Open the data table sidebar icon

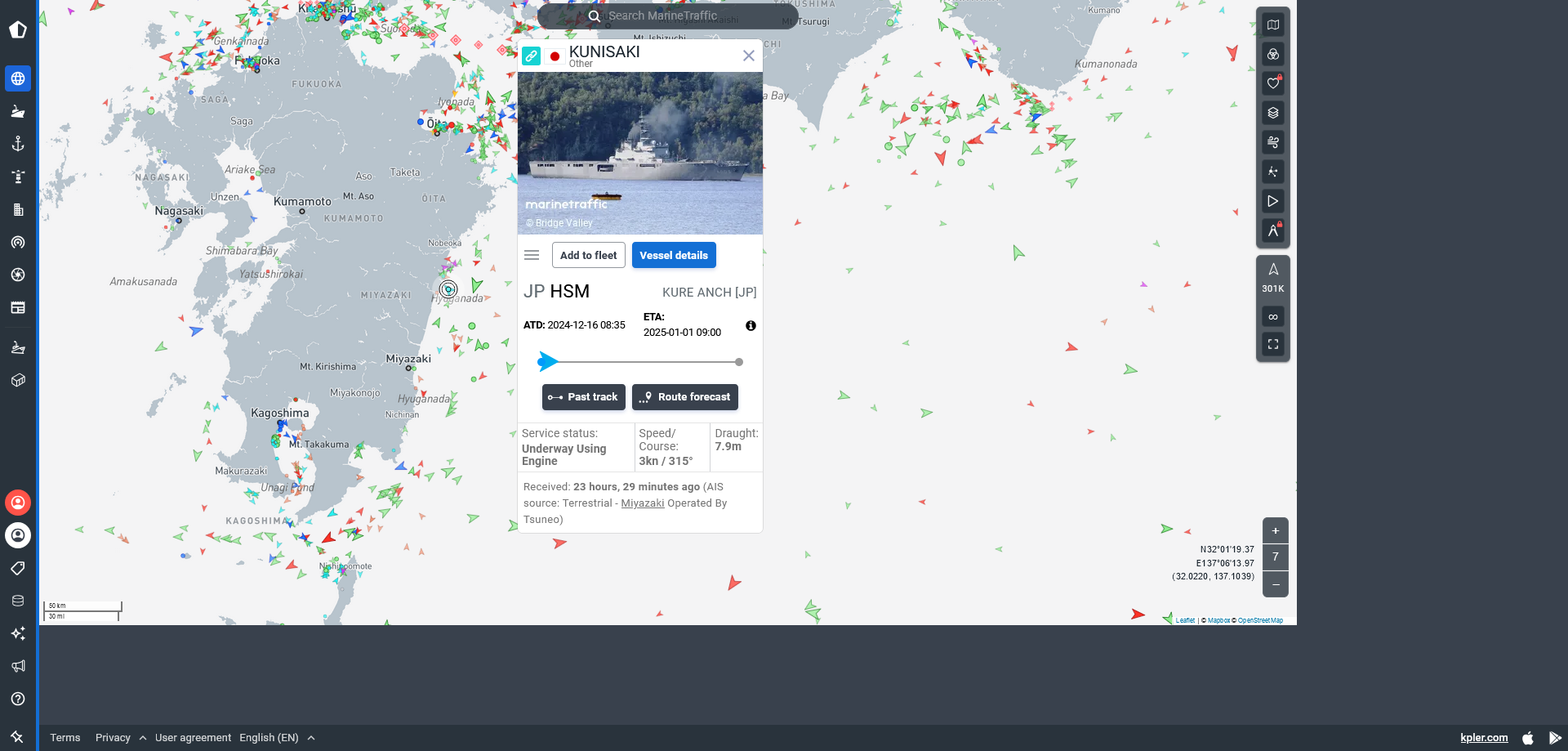click(x=18, y=307)
